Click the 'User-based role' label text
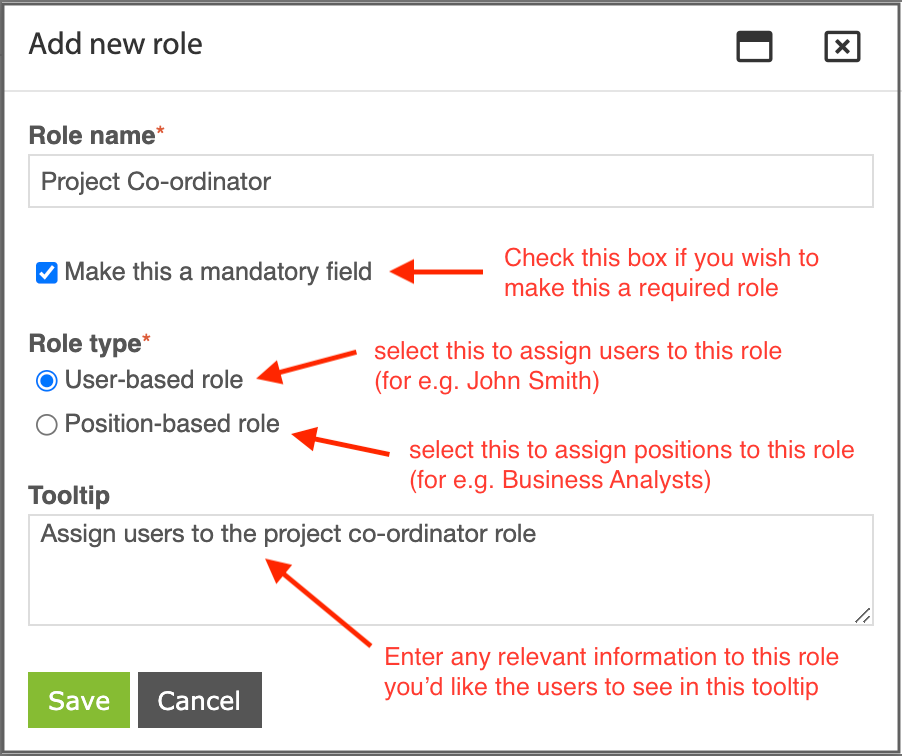Screen dimensions: 902x756 (x=154, y=380)
